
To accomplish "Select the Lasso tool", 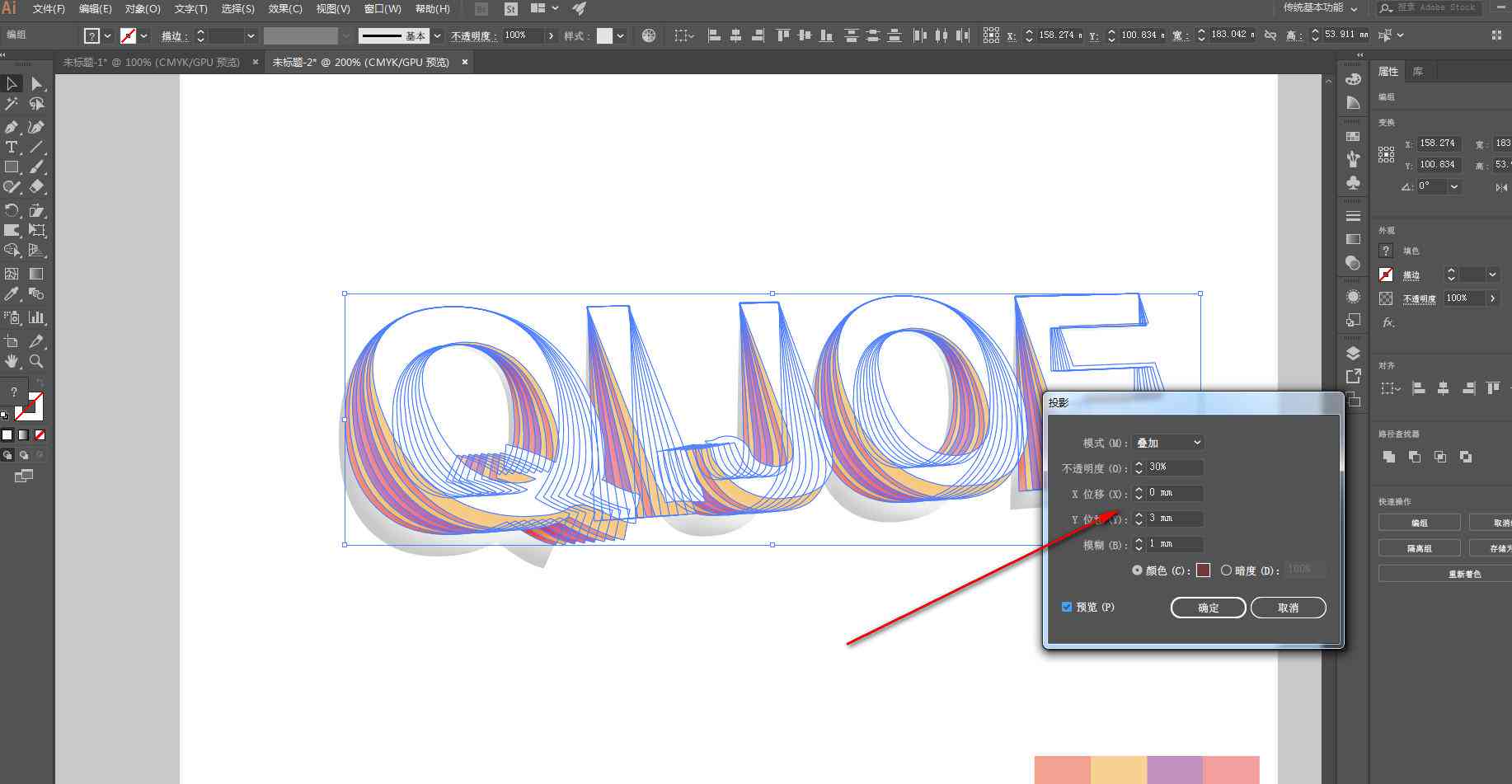I will pos(36,104).
